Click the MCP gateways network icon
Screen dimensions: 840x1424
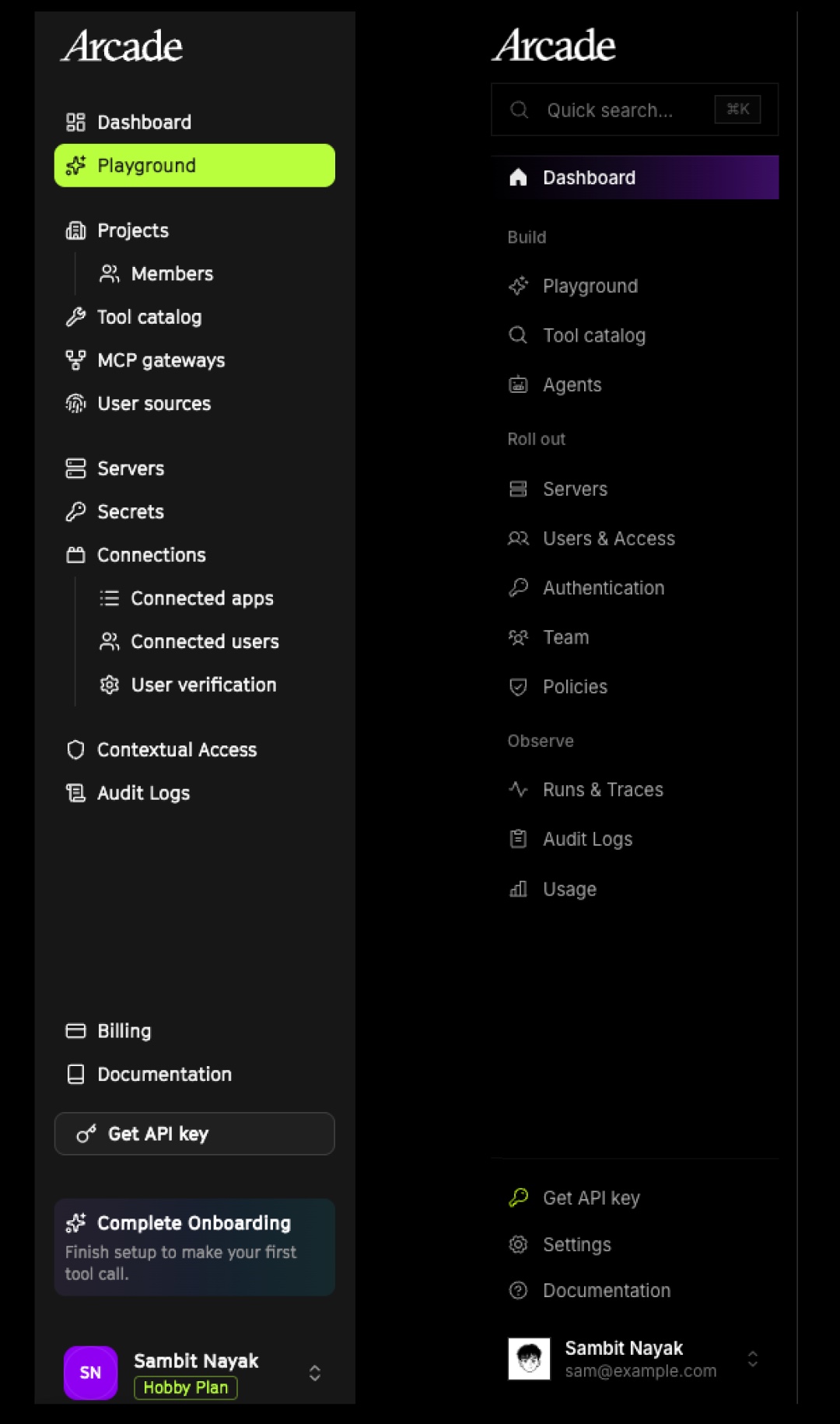(75, 360)
